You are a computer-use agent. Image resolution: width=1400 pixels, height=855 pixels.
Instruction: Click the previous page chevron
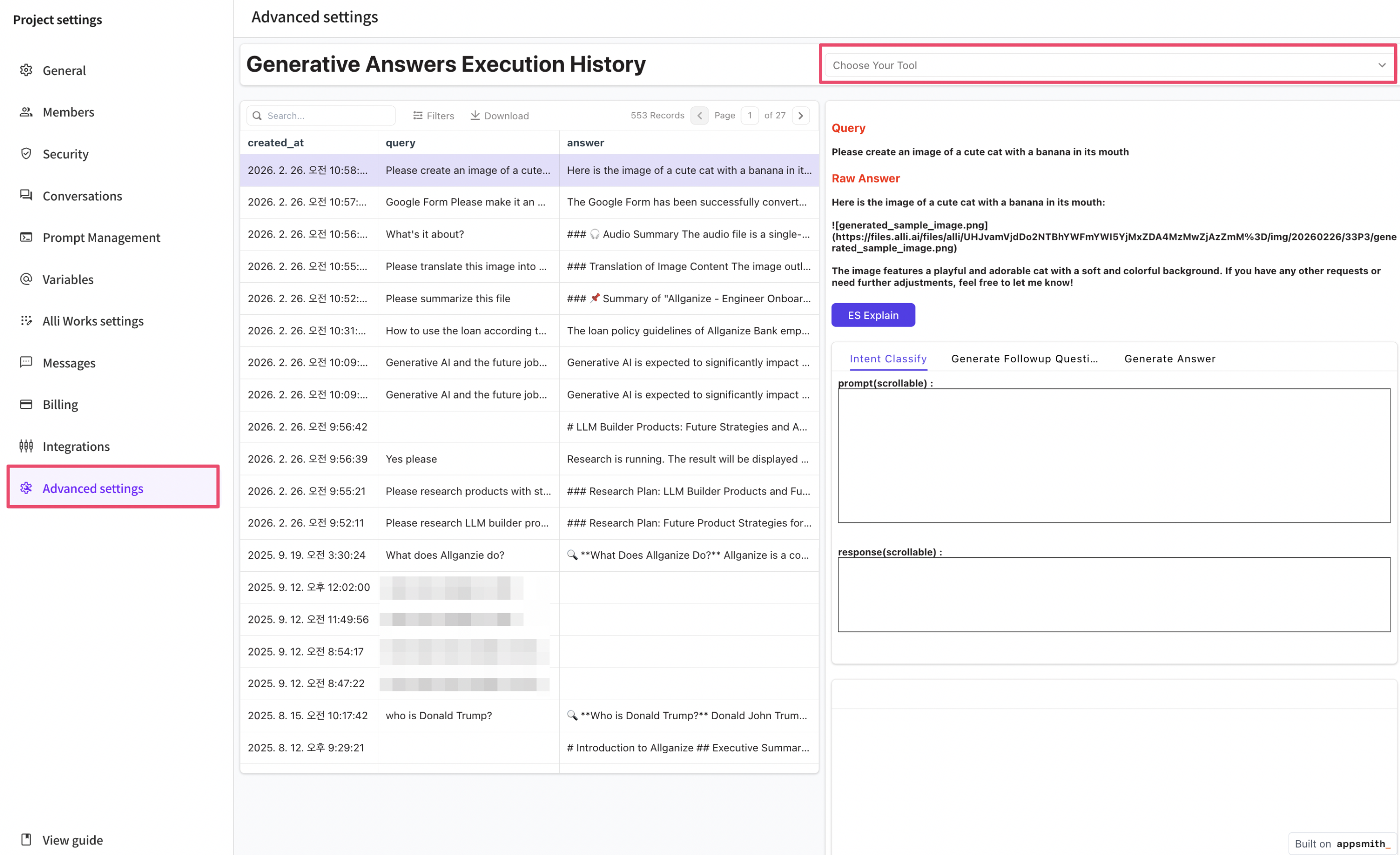tap(699, 115)
